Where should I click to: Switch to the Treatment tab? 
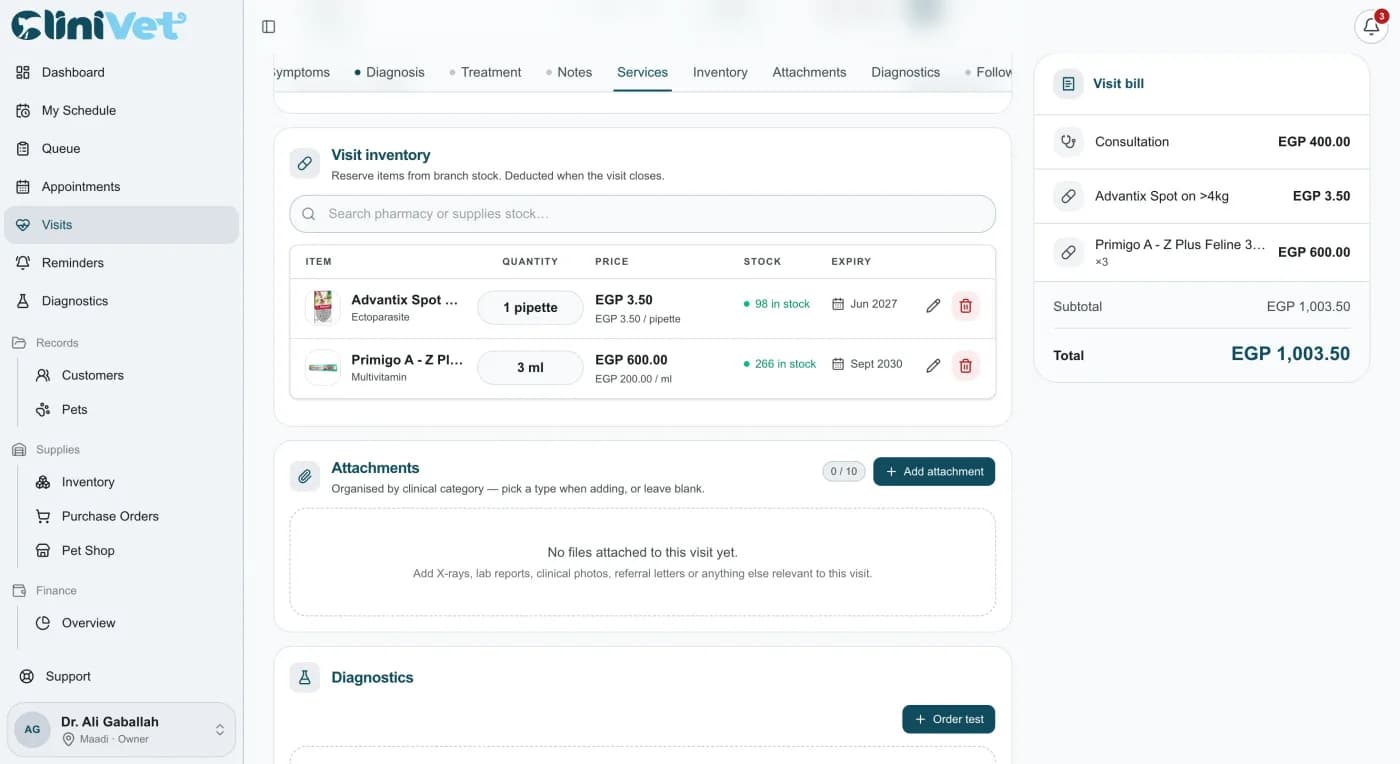(x=485, y=72)
